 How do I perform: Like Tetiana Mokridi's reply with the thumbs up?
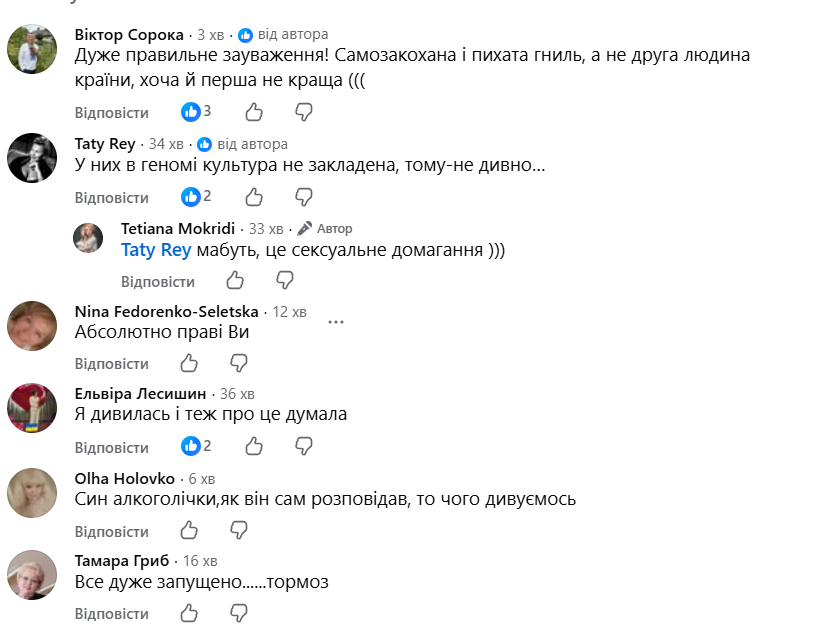235,281
